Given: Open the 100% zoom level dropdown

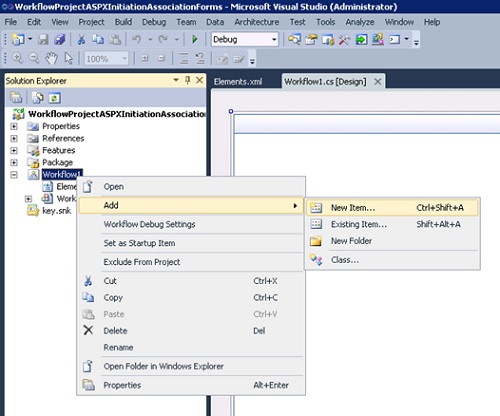Looking at the screenshot, I should [124, 59].
